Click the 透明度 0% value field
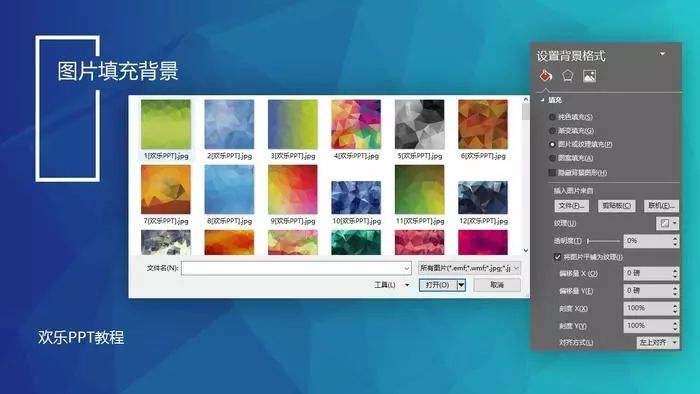The height and width of the screenshot is (394, 700). pos(647,241)
